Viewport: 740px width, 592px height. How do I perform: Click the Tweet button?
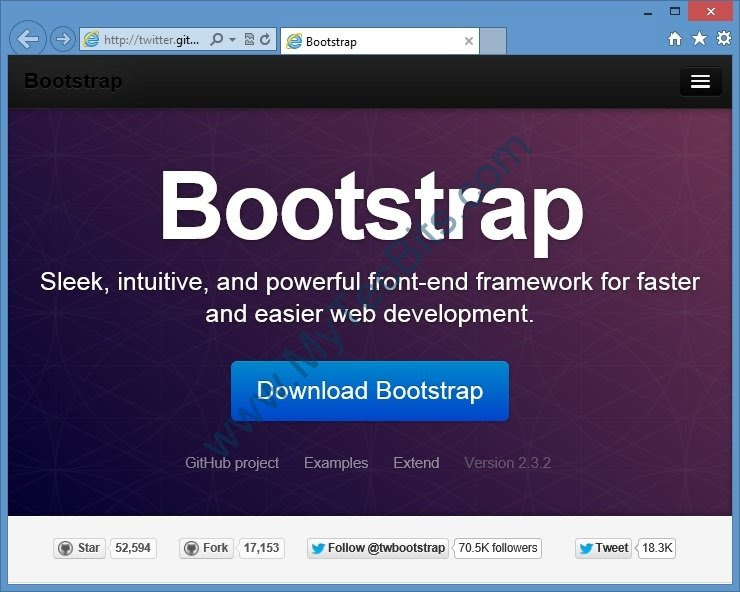[603, 548]
